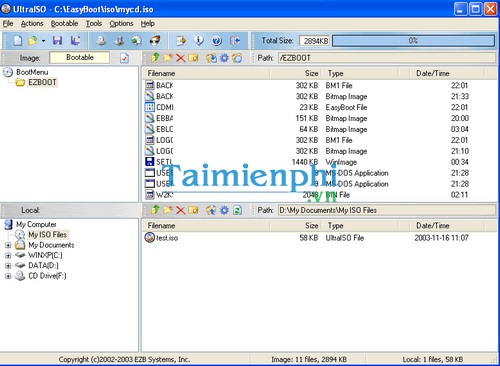Click the Add Files page-with-arrow toolbar icon
The height and width of the screenshot is (366, 500).
[x=181, y=41]
